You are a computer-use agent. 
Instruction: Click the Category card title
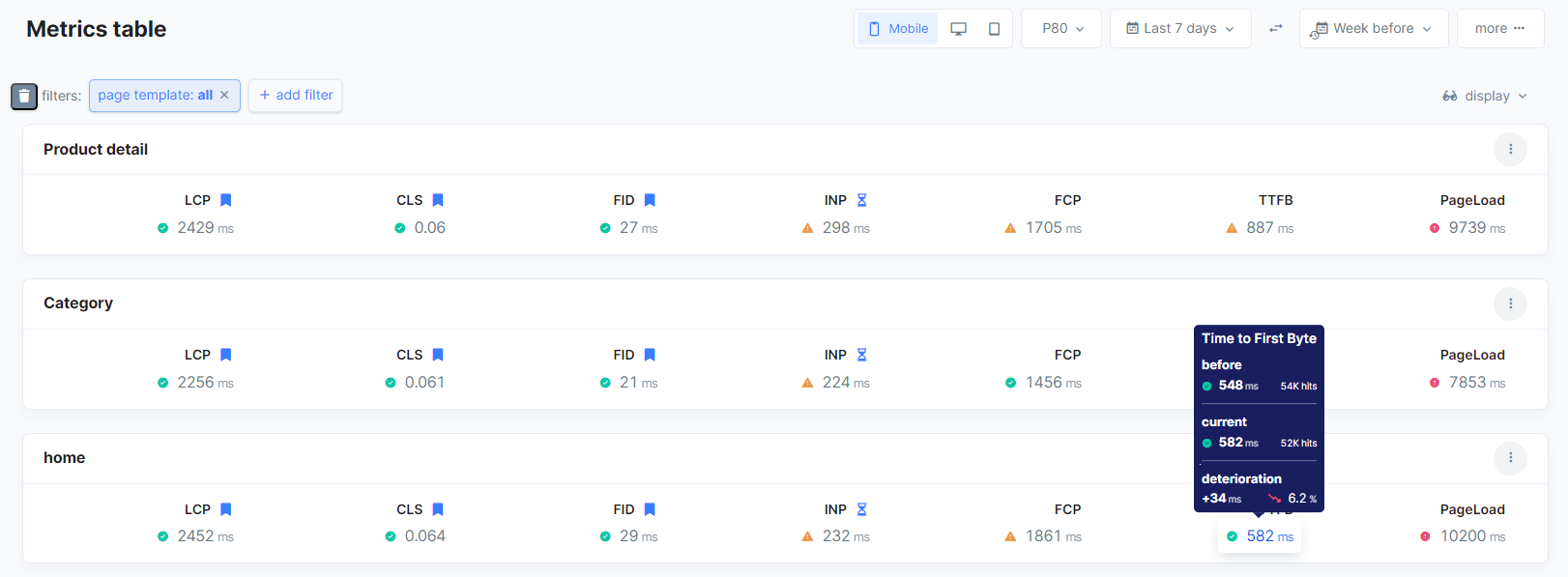click(78, 303)
